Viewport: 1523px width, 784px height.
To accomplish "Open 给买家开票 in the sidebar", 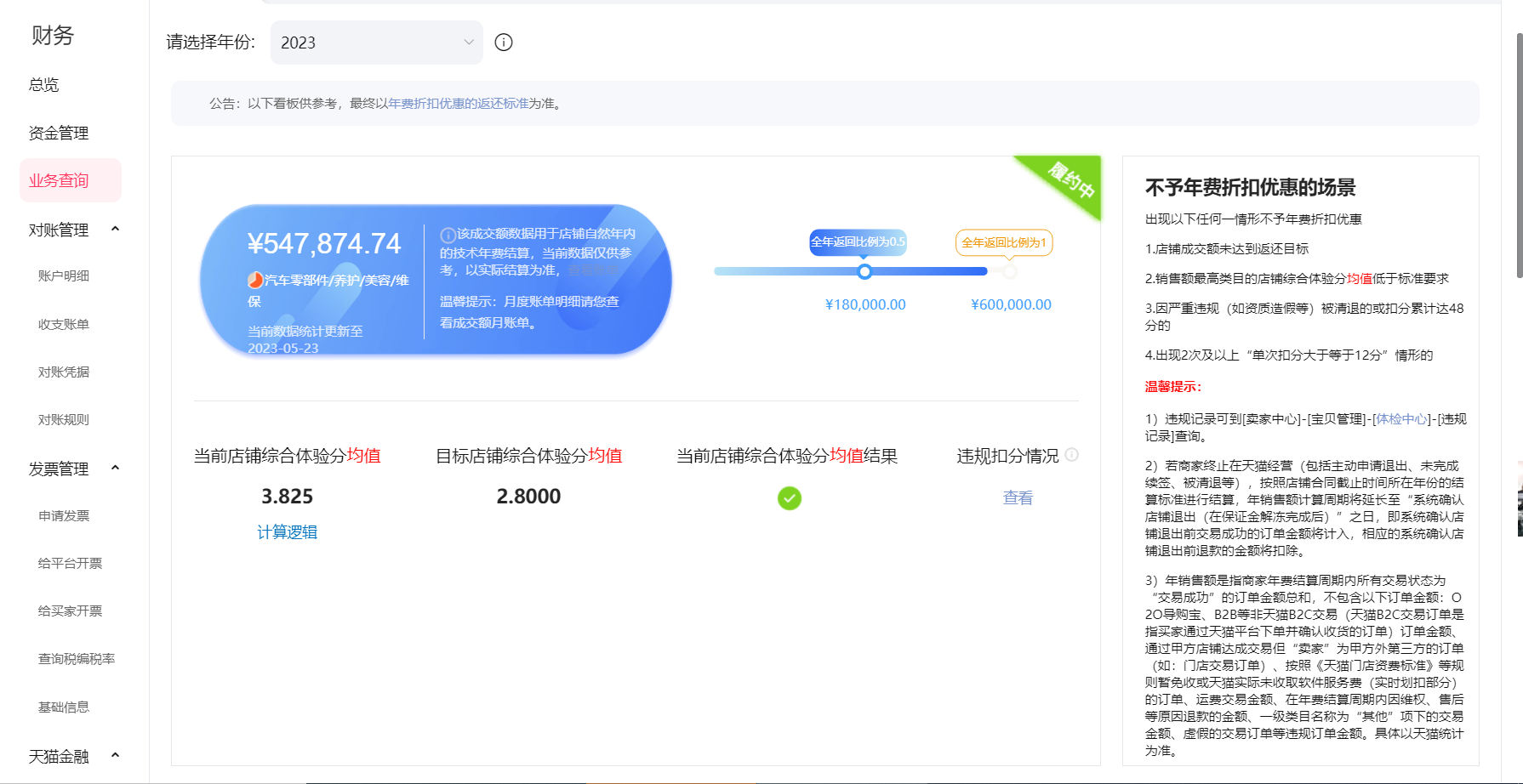I will click(70, 611).
